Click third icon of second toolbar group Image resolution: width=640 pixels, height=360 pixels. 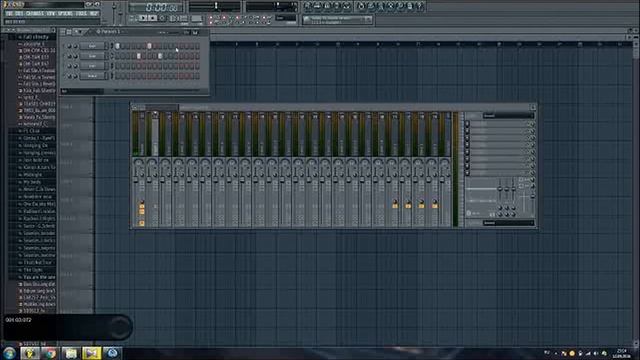tap(380, 6)
